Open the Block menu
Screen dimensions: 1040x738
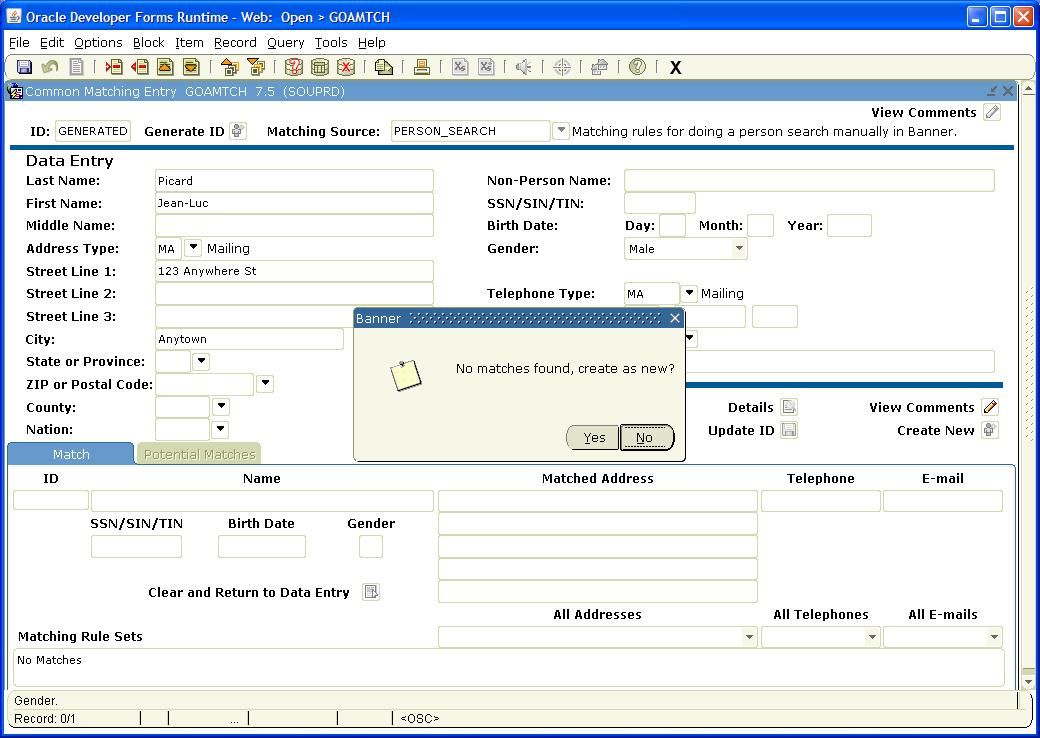click(x=149, y=42)
